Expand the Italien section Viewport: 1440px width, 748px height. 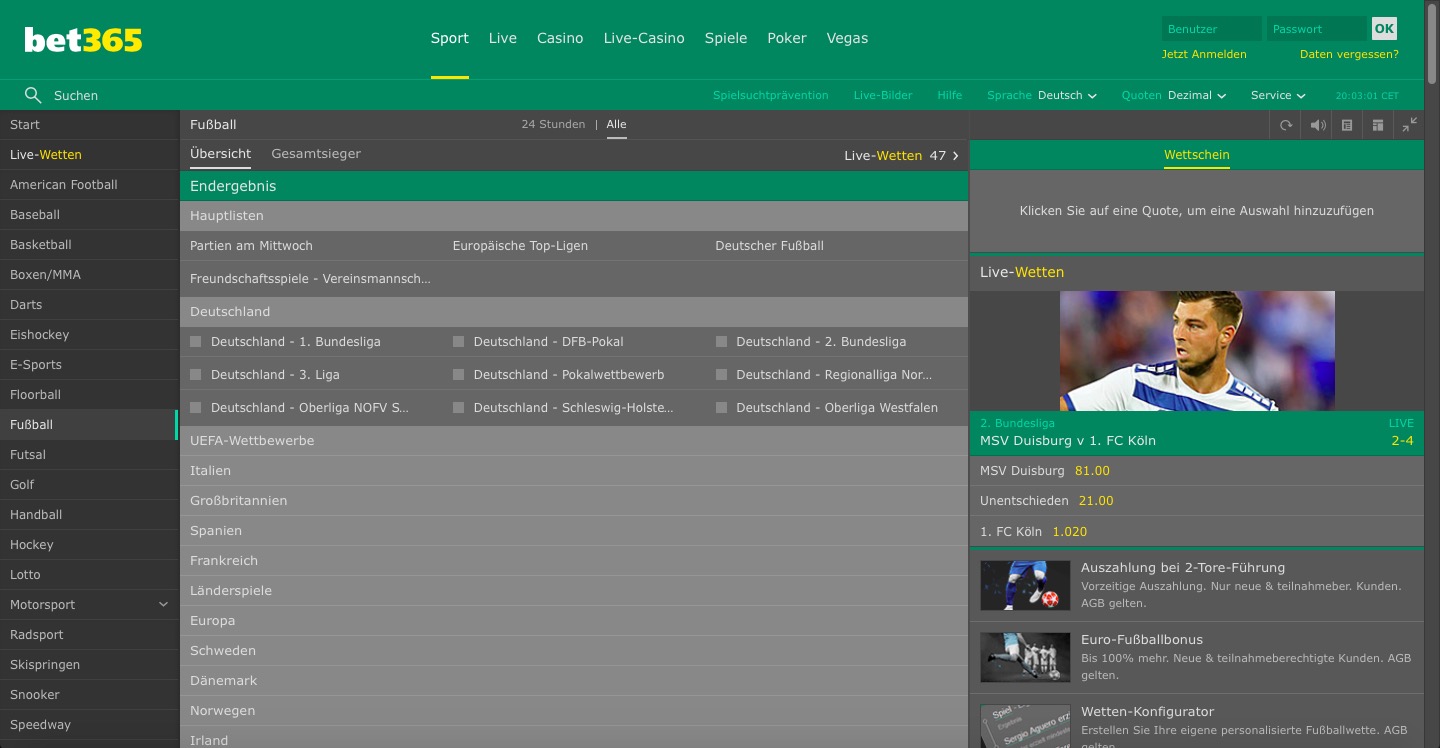pos(574,471)
